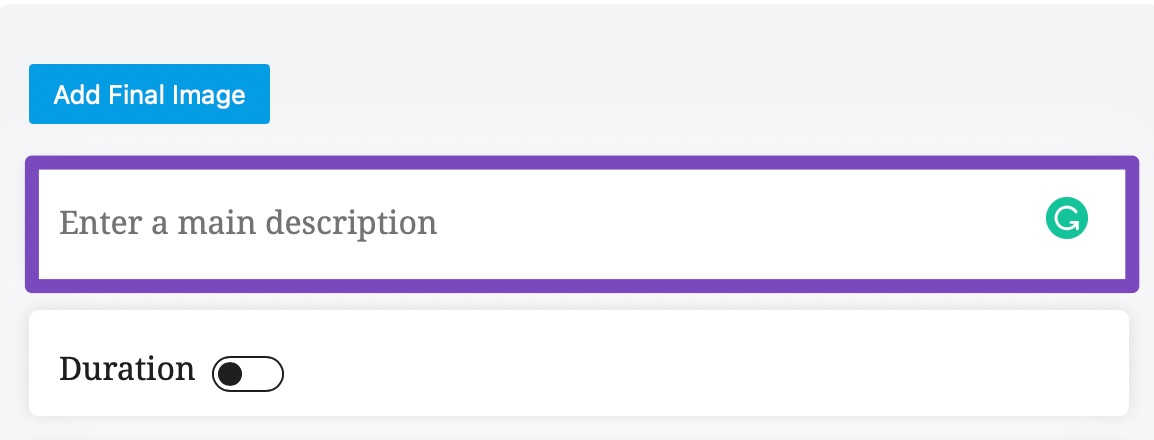The height and width of the screenshot is (440, 1154).
Task: Click the Add Final Image button
Action: pyautogui.click(x=149, y=94)
